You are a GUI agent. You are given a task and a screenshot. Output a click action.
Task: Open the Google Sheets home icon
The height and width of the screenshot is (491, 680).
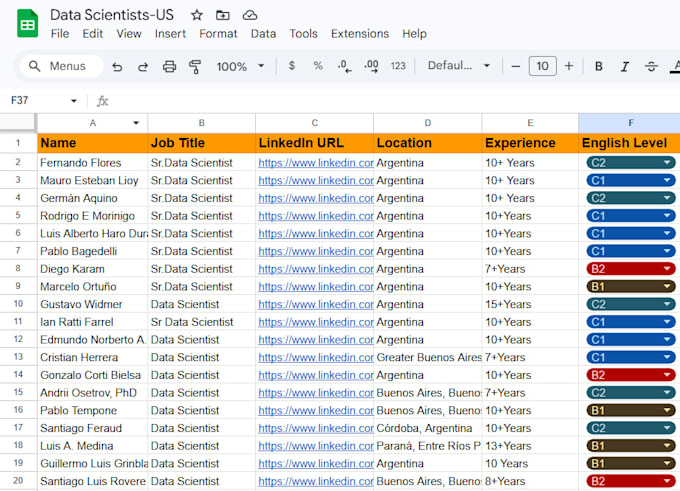tap(28, 23)
